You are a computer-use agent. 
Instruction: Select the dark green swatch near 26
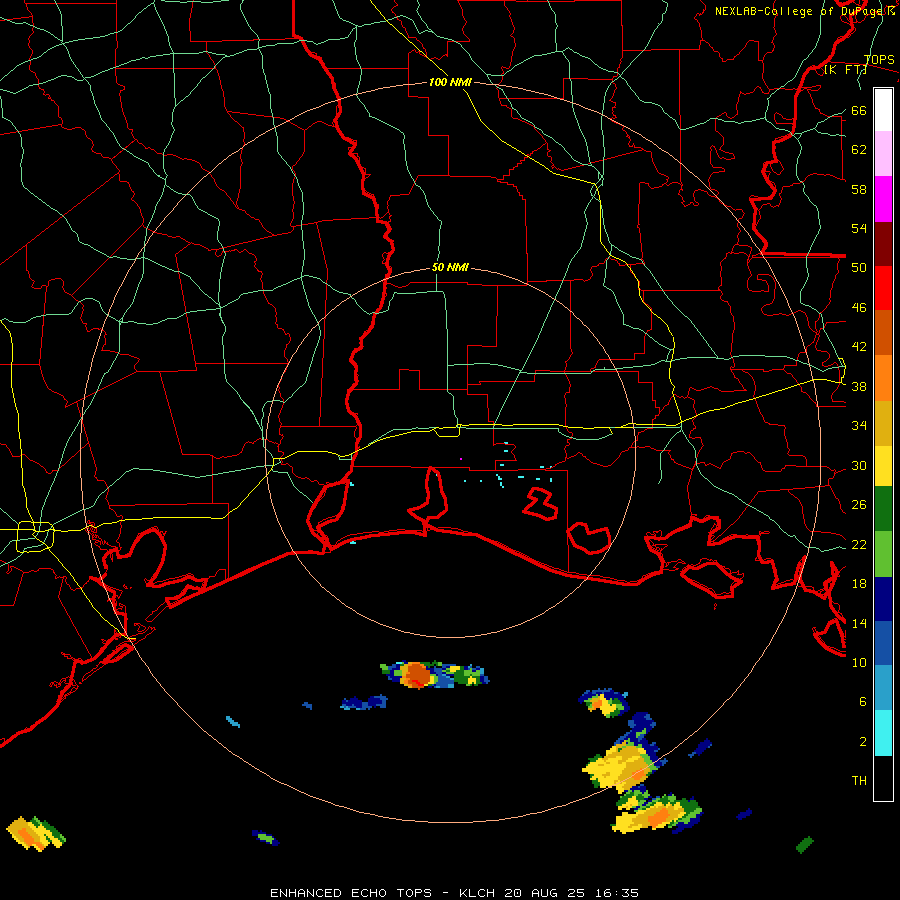click(x=883, y=509)
